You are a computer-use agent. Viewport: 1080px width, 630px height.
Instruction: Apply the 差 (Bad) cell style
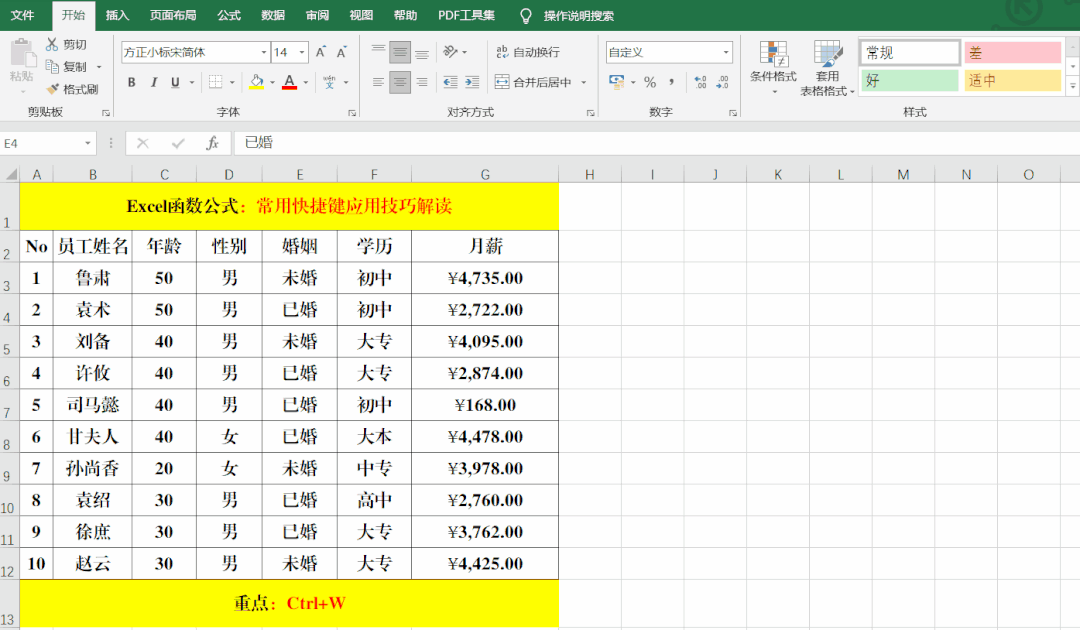tap(1012, 52)
